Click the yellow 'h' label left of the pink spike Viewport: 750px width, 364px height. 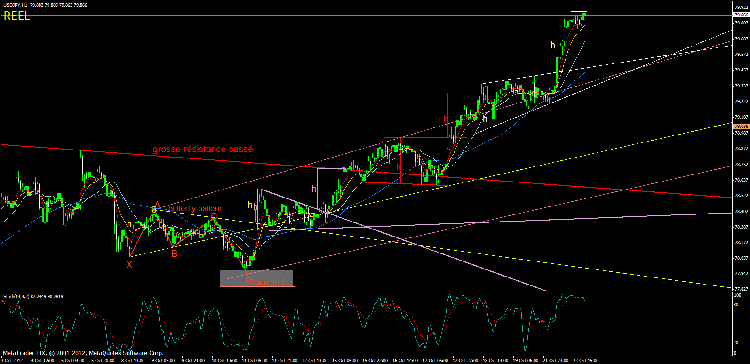[249, 205]
